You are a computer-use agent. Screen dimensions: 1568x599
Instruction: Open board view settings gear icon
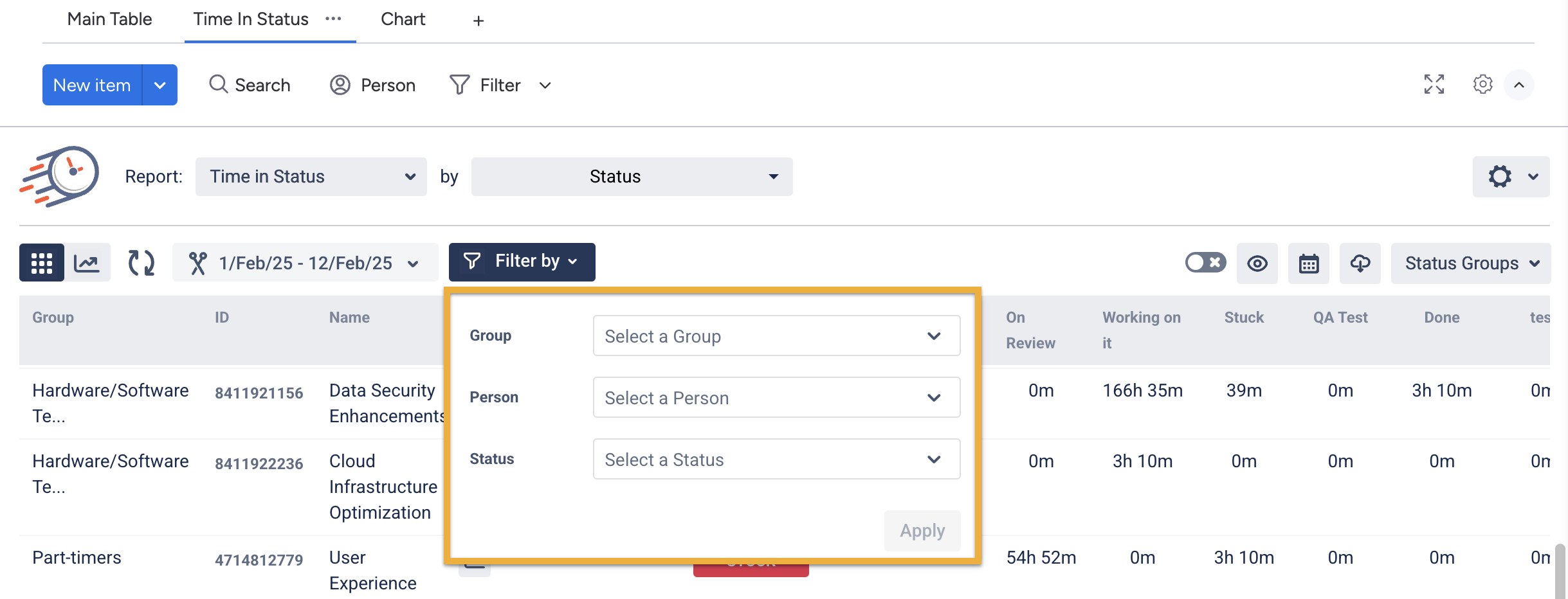(x=1482, y=84)
